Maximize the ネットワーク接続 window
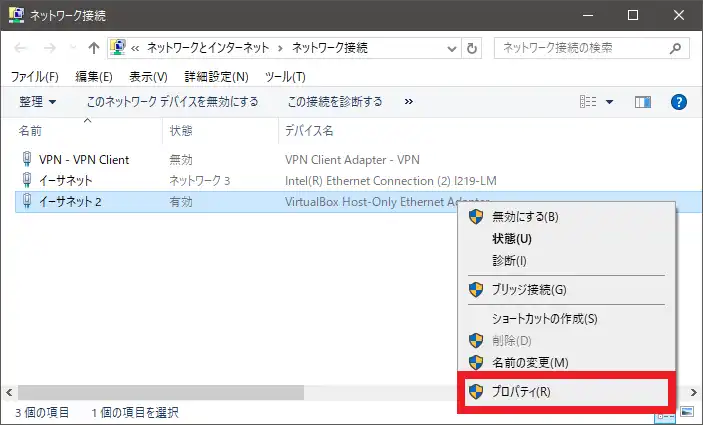703x425 pixels. (633, 15)
